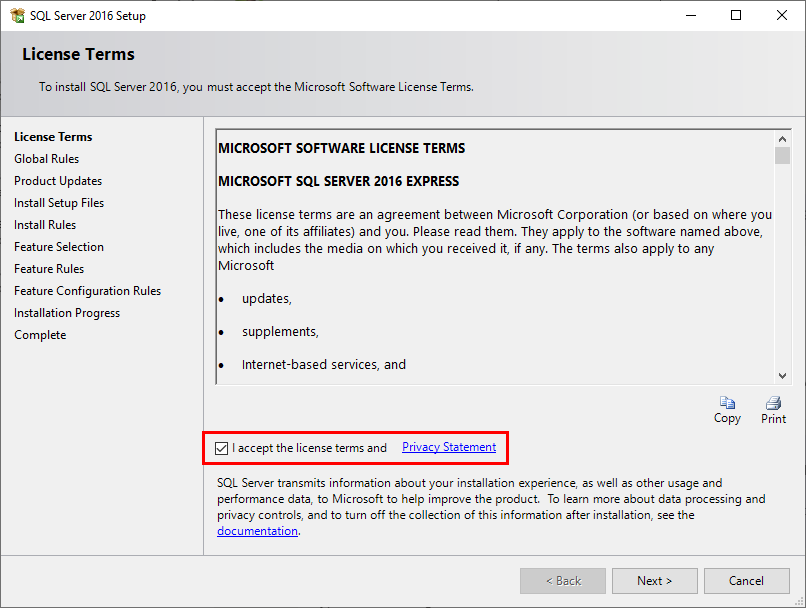
Task: Select the Feature Selection step
Action: (58, 246)
